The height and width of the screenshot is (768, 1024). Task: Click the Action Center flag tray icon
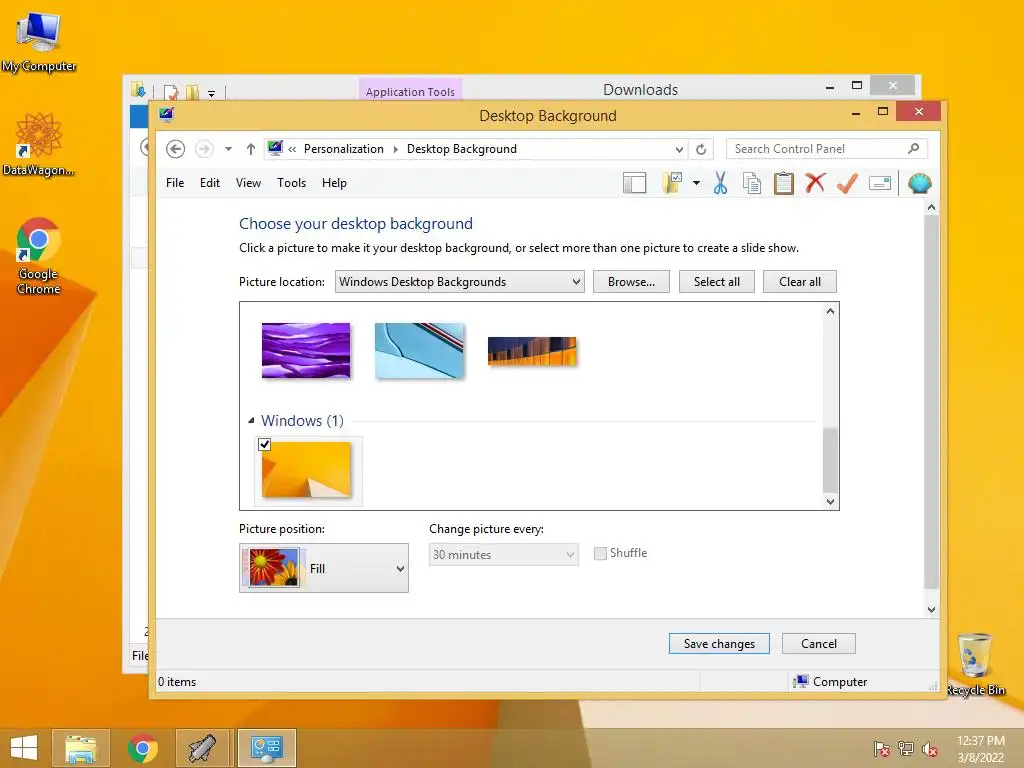(882, 749)
